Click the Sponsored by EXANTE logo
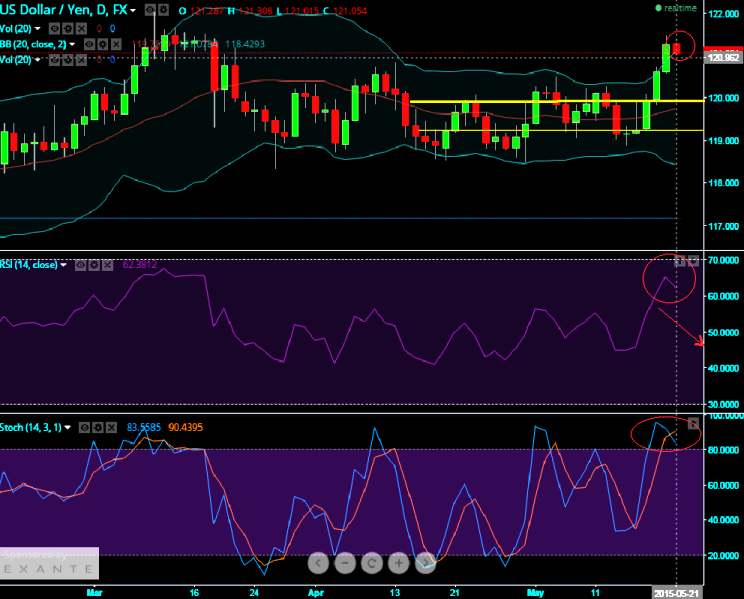Image resolution: width=744 pixels, height=599 pixels. point(49,563)
